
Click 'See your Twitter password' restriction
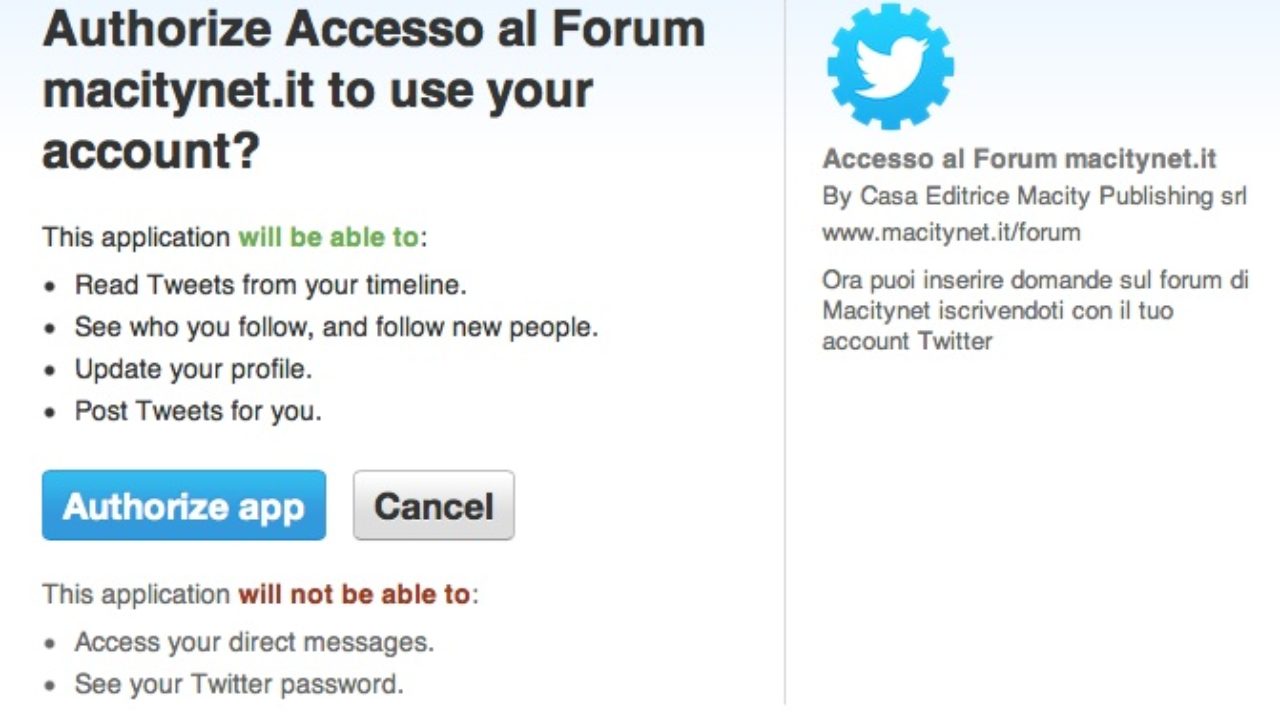239,685
